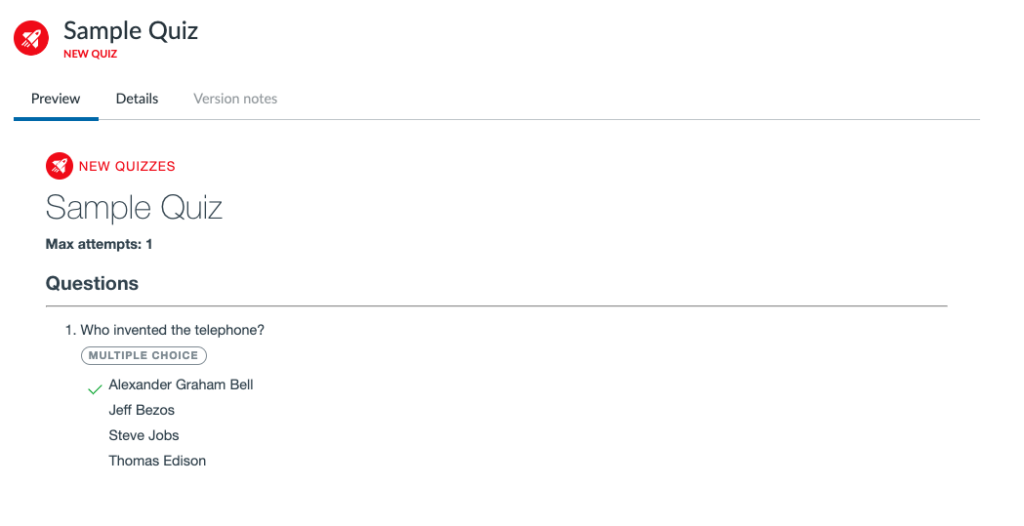The width and height of the screenshot is (1024, 526).
Task: Open the Version notes tab
Action: click(x=235, y=99)
